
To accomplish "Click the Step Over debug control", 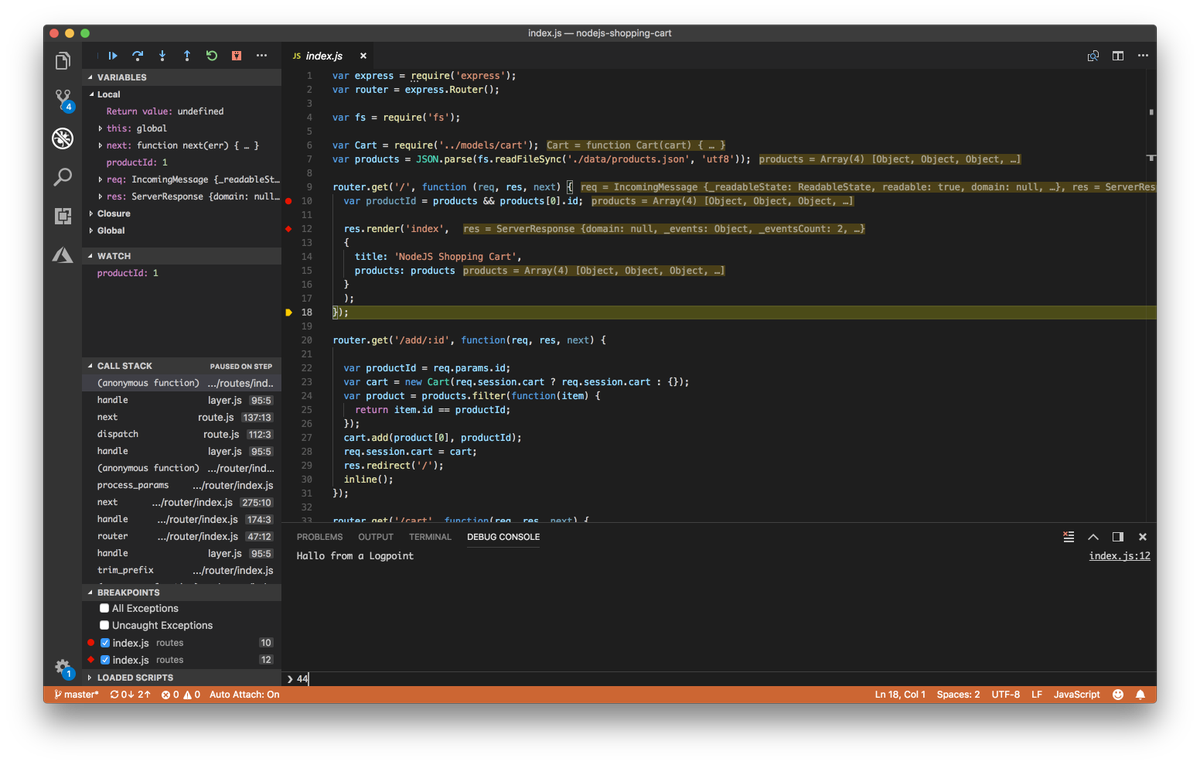I will tap(137, 56).
